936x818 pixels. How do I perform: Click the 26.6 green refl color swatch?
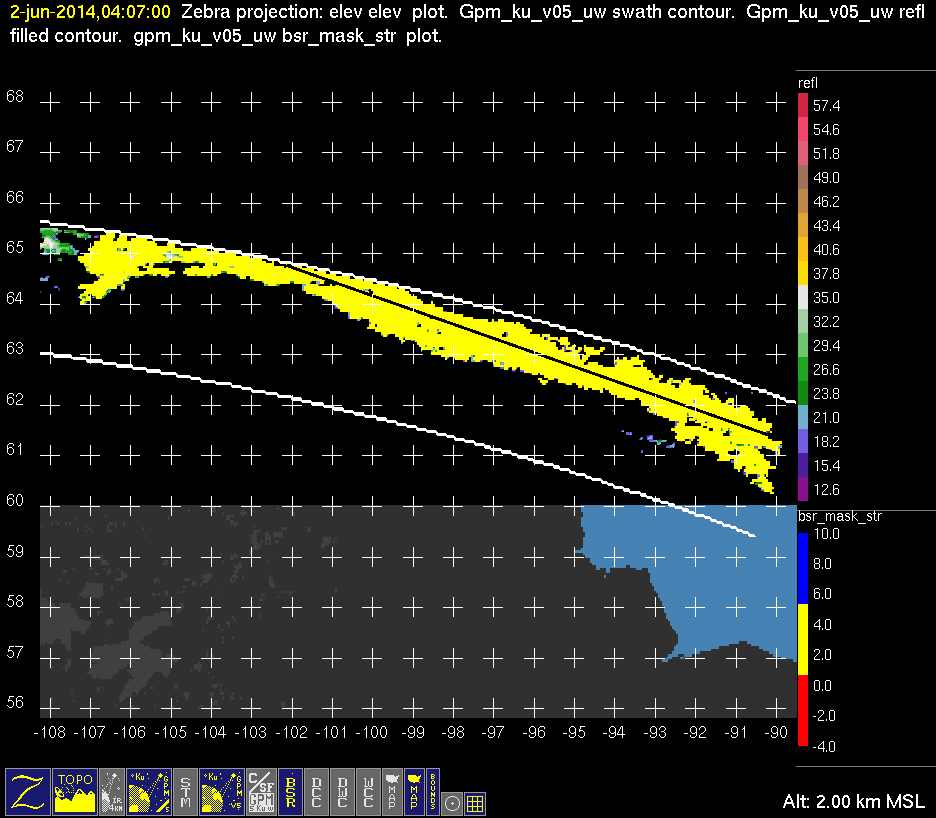(x=803, y=370)
